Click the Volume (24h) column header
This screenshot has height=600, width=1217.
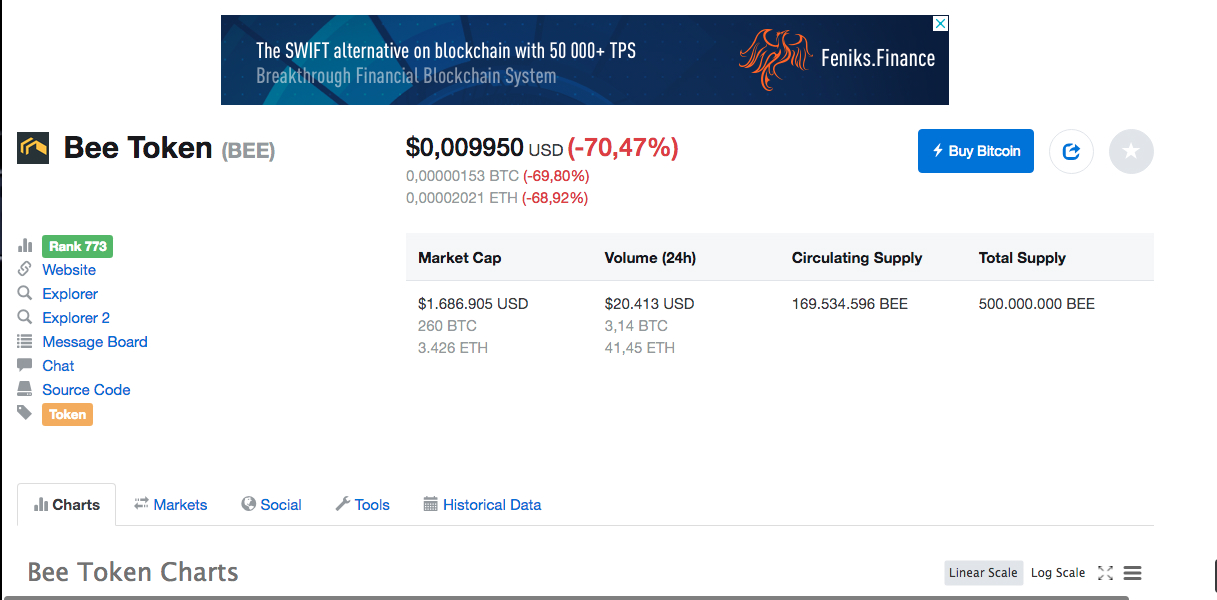pos(650,258)
